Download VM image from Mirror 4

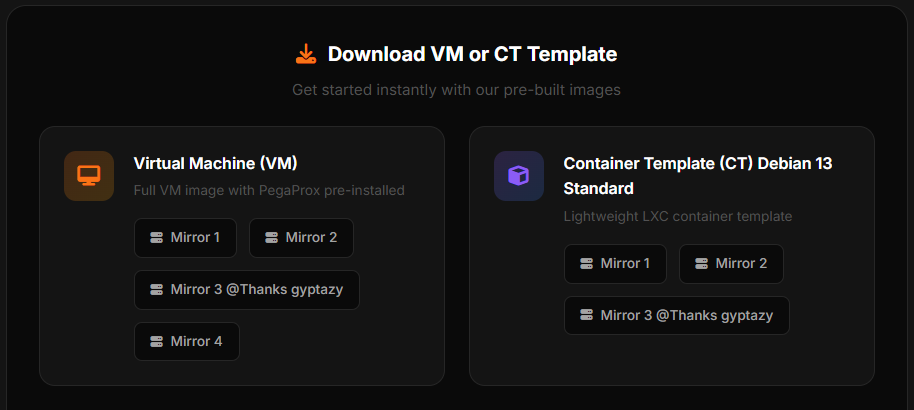click(187, 342)
